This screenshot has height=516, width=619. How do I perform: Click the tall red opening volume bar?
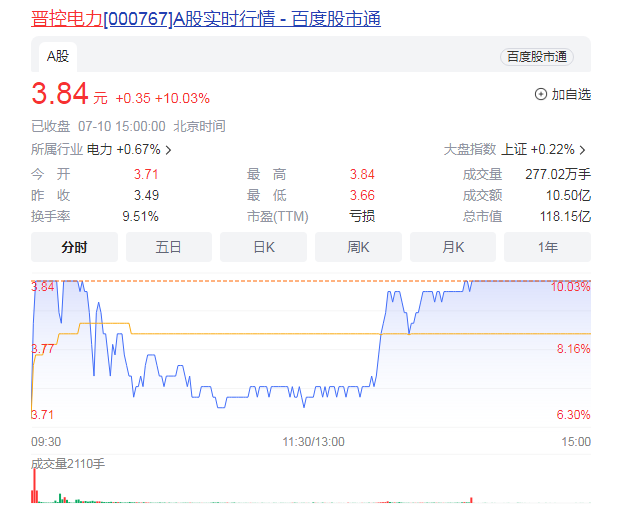(34, 488)
